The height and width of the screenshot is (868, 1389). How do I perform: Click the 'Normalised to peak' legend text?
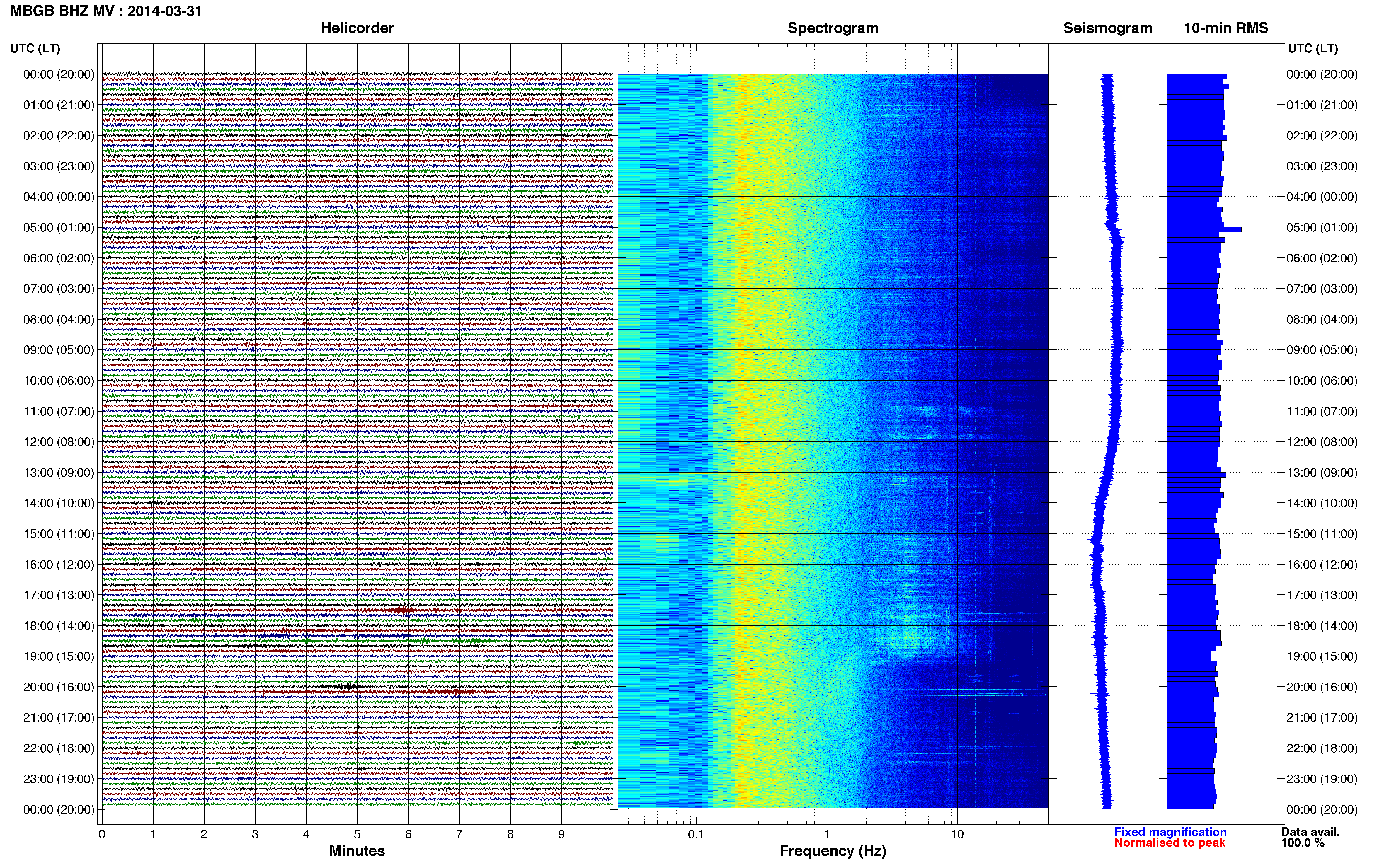1170,843
